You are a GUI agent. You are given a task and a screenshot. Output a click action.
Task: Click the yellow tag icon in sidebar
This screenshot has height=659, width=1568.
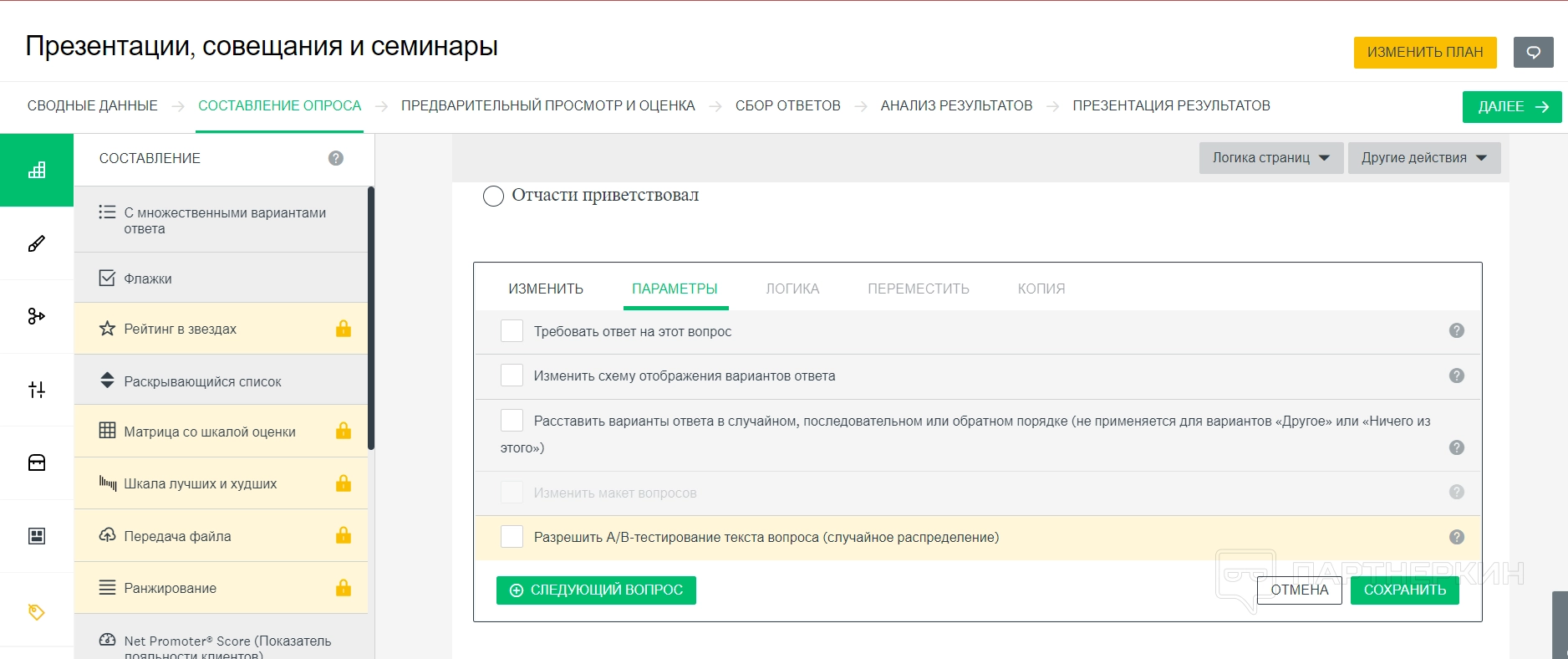[37, 611]
